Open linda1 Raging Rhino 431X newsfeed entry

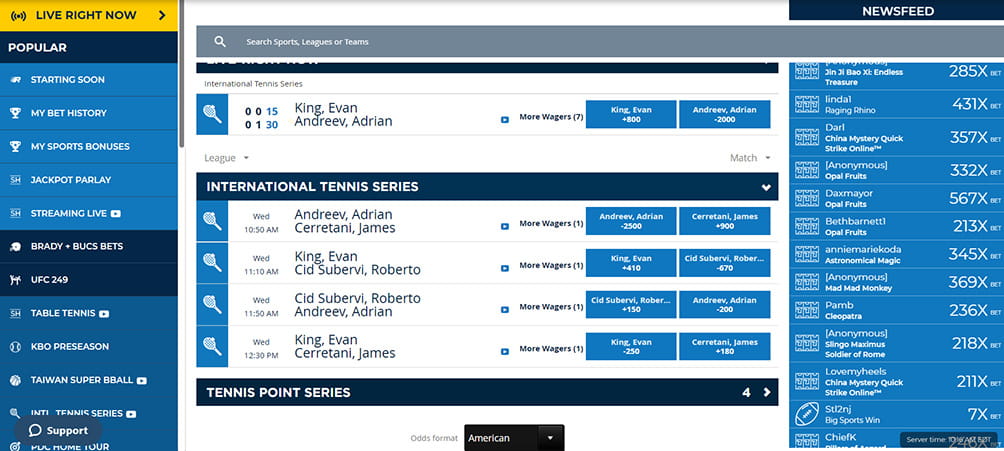pos(896,104)
